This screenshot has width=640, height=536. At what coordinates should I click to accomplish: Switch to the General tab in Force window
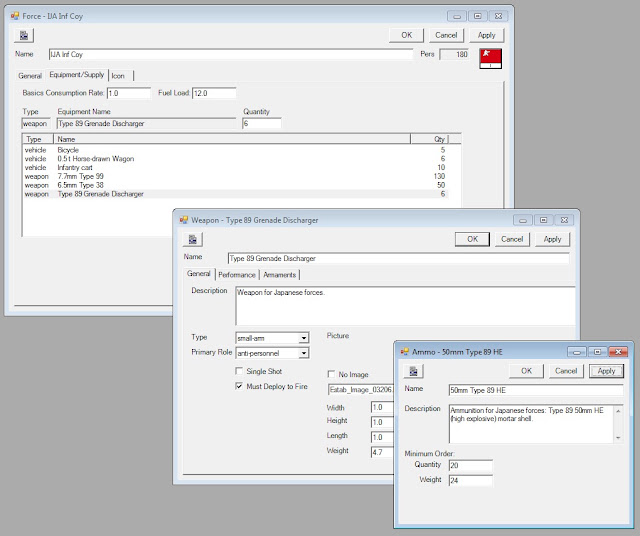30,76
